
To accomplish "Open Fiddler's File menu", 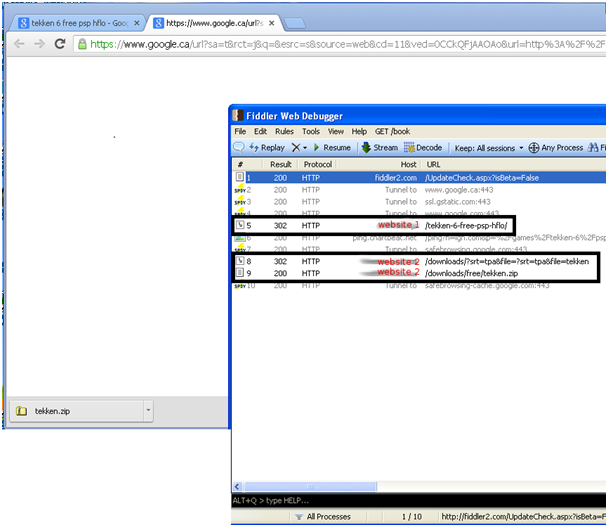I will [240, 131].
